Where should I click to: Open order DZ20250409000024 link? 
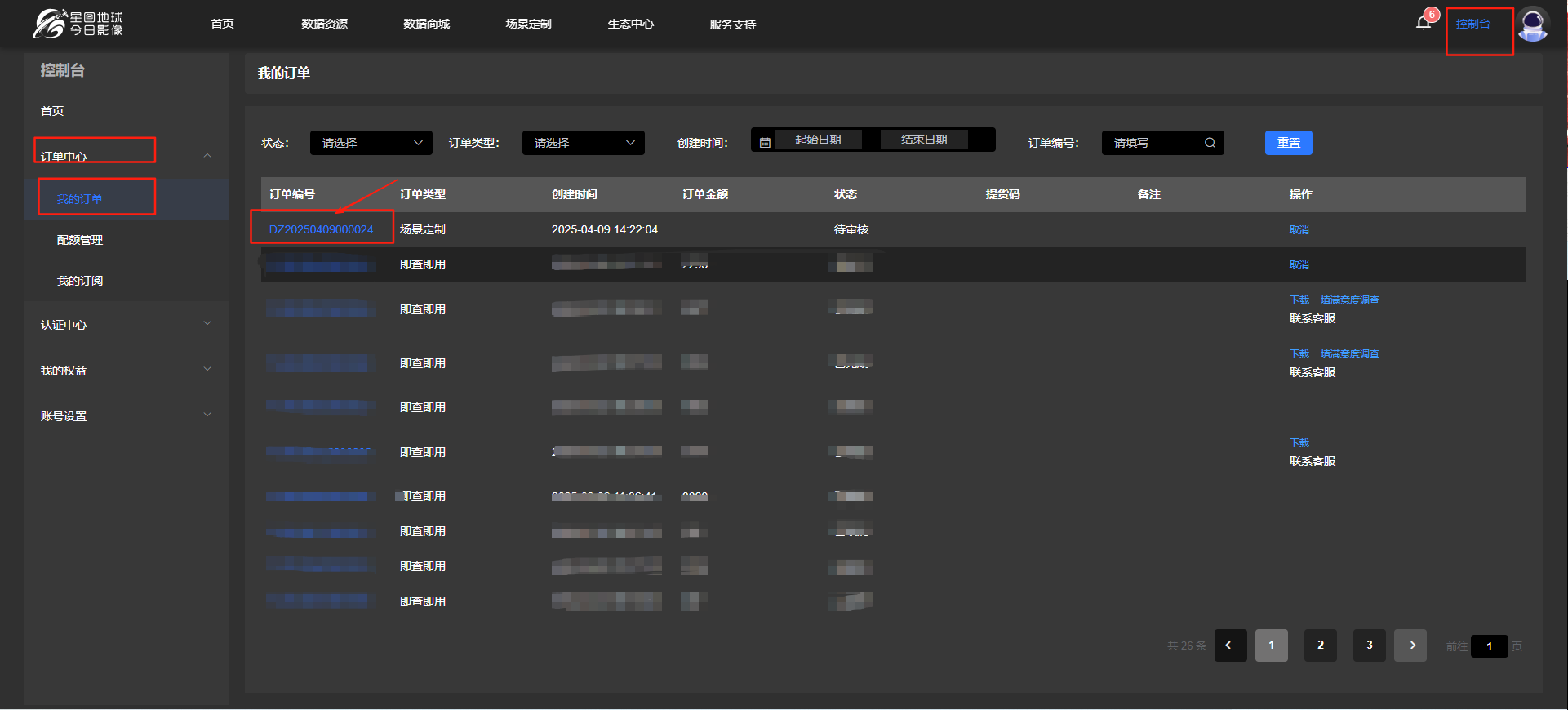(x=321, y=229)
